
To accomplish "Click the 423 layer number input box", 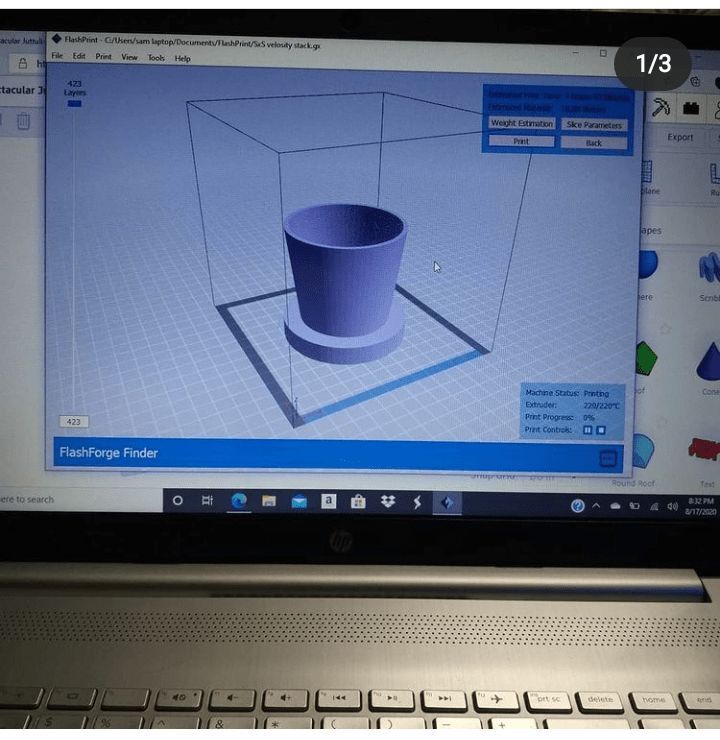I will click(74, 421).
